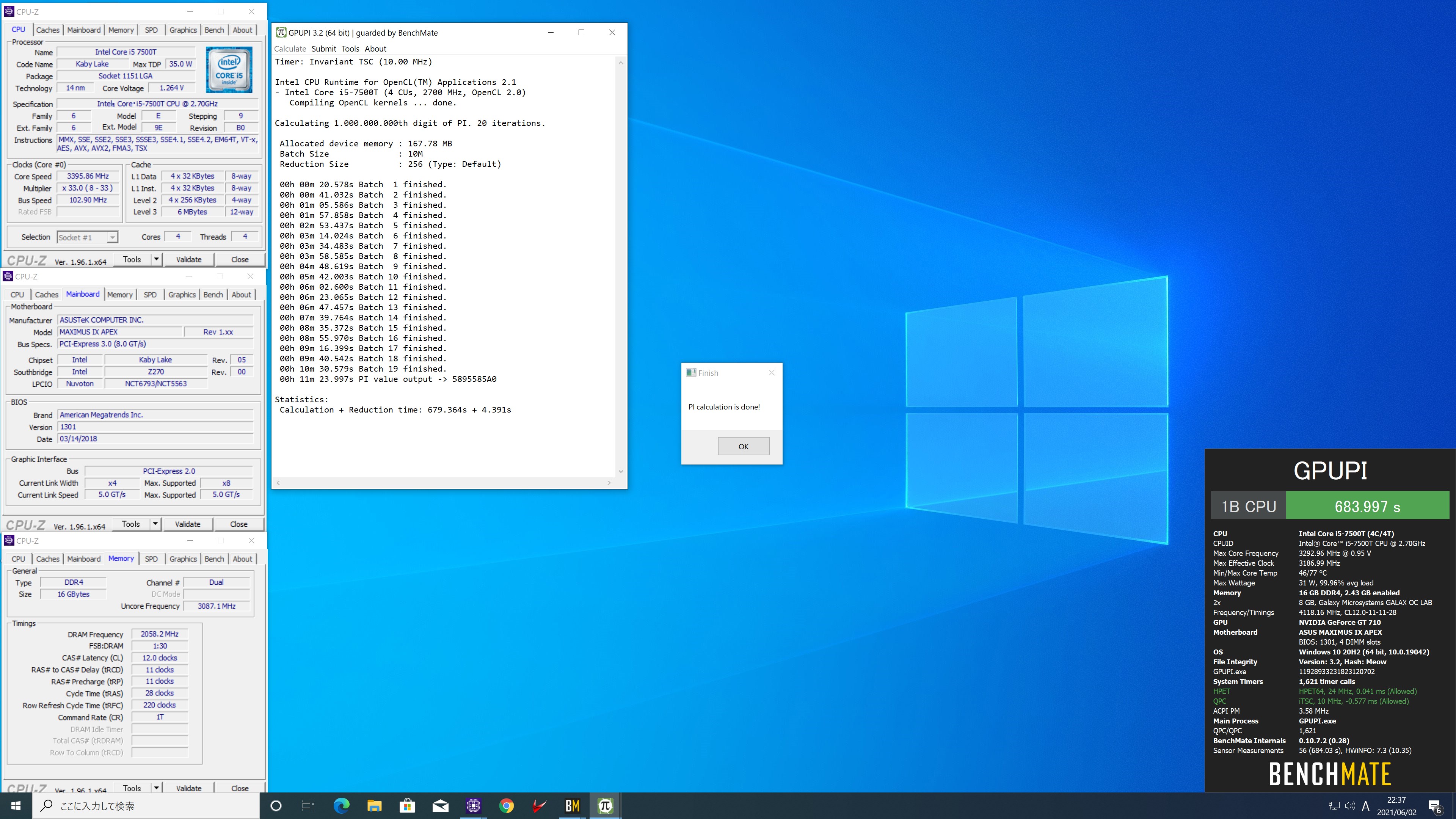Expand Tools dropdown arrow in CPU tab window
The height and width of the screenshot is (819, 1456).
(x=157, y=259)
